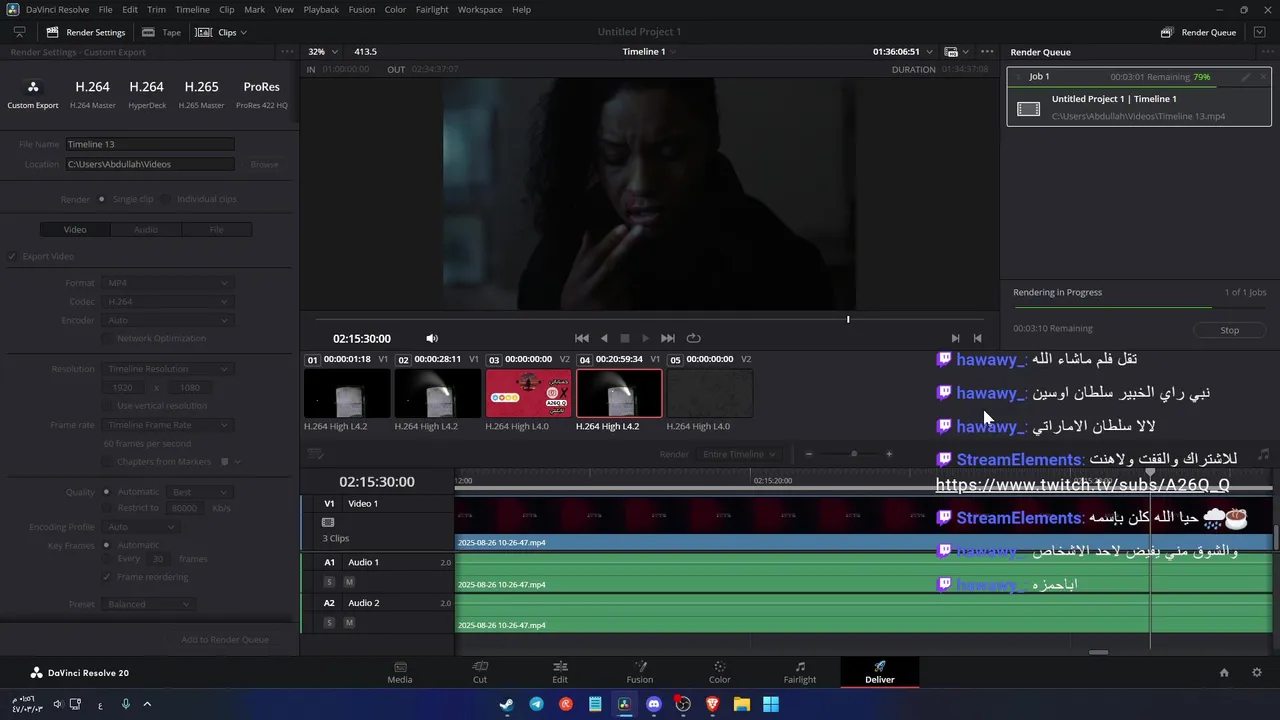Solo the Audio 2 track
Image resolution: width=1280 pixels, height=720 pixels.
pos(329,623)
